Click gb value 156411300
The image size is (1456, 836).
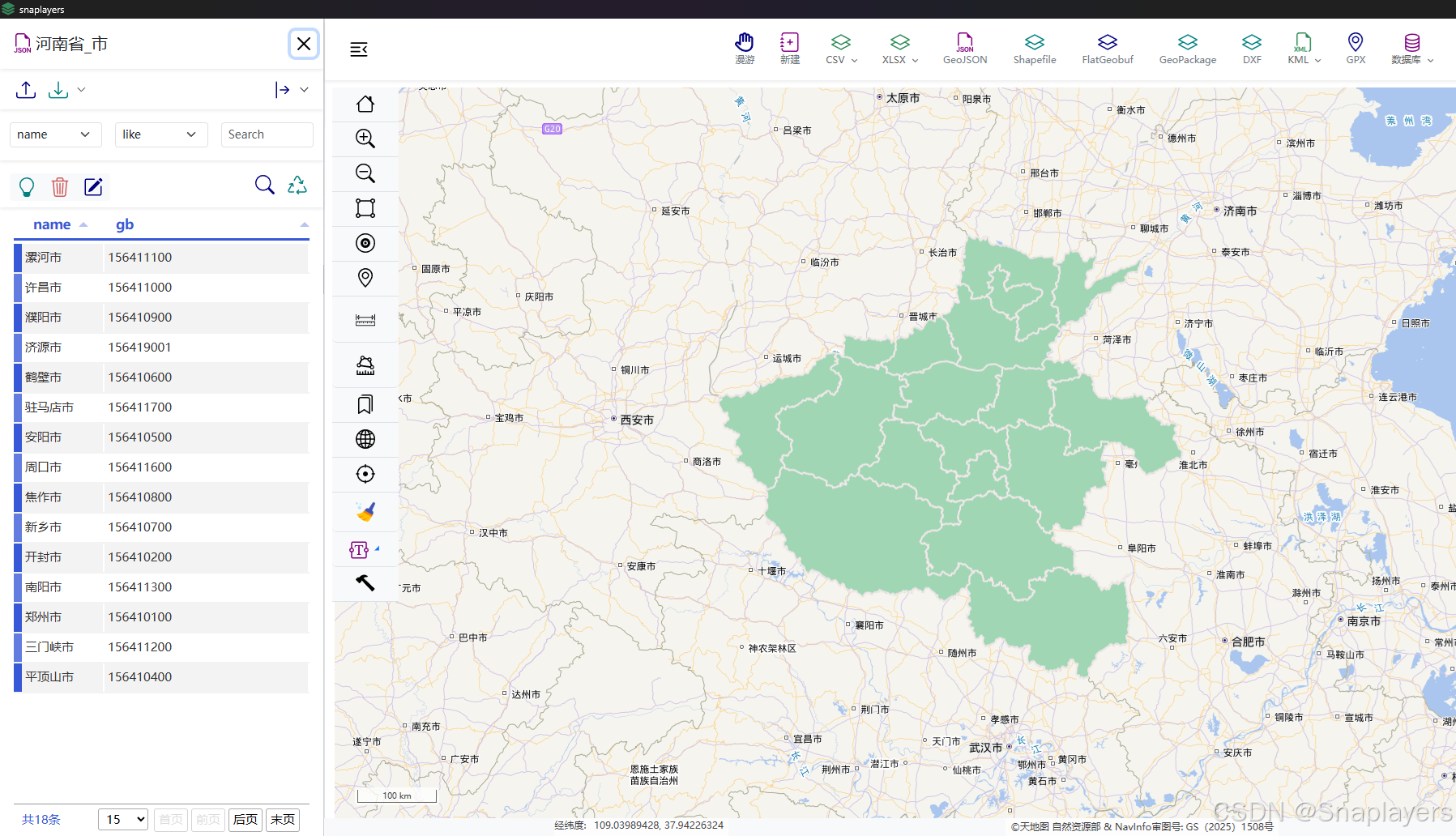(140, 587)
